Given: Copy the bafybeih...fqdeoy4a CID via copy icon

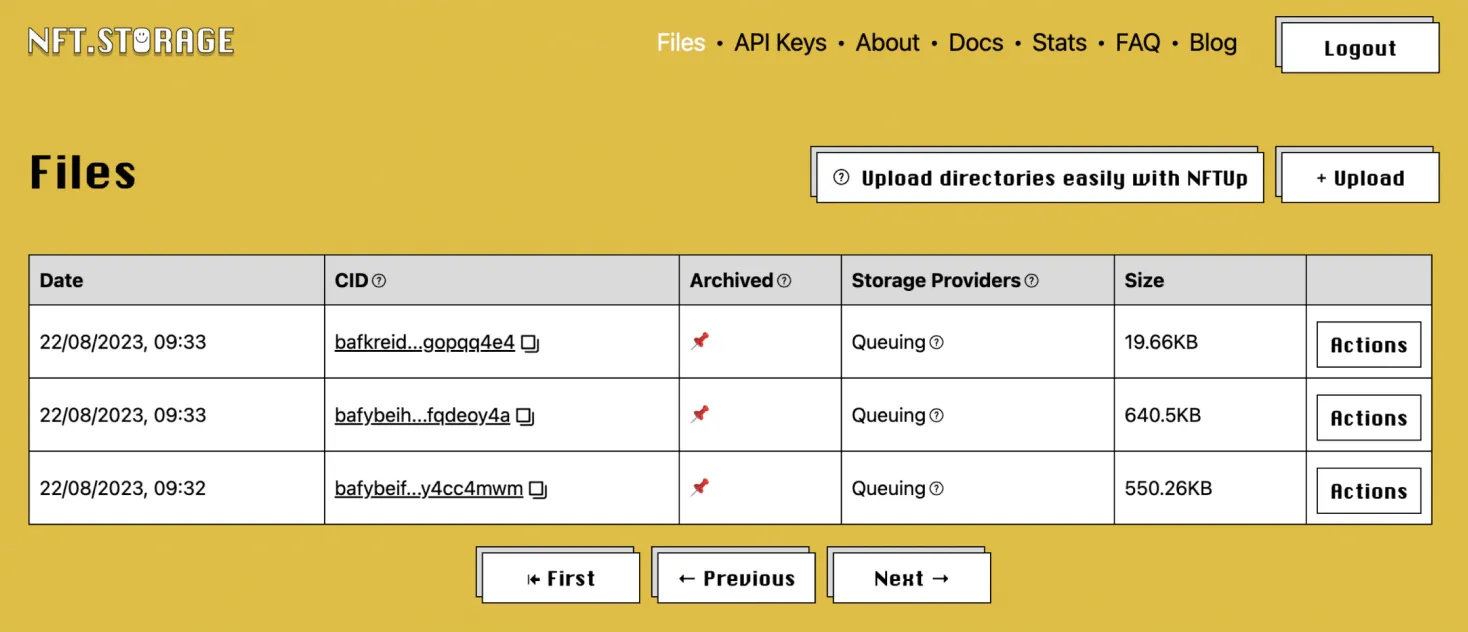Looking at the screenshot, I should 525,417.
